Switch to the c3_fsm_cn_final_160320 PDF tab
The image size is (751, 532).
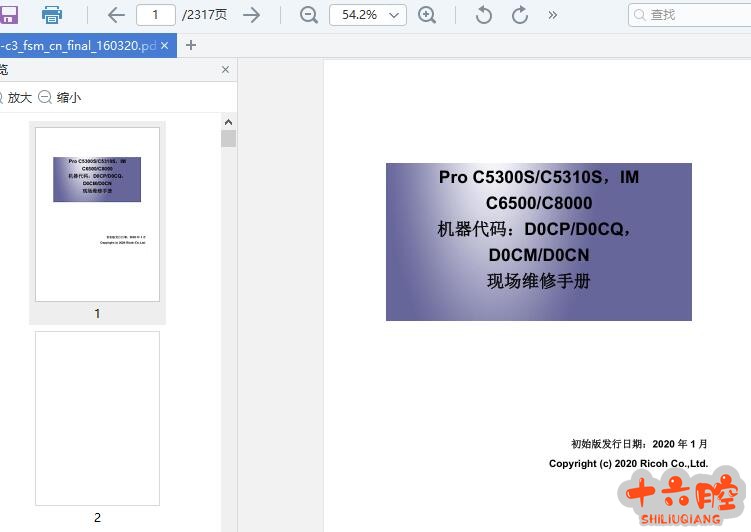tap(78, 45)
